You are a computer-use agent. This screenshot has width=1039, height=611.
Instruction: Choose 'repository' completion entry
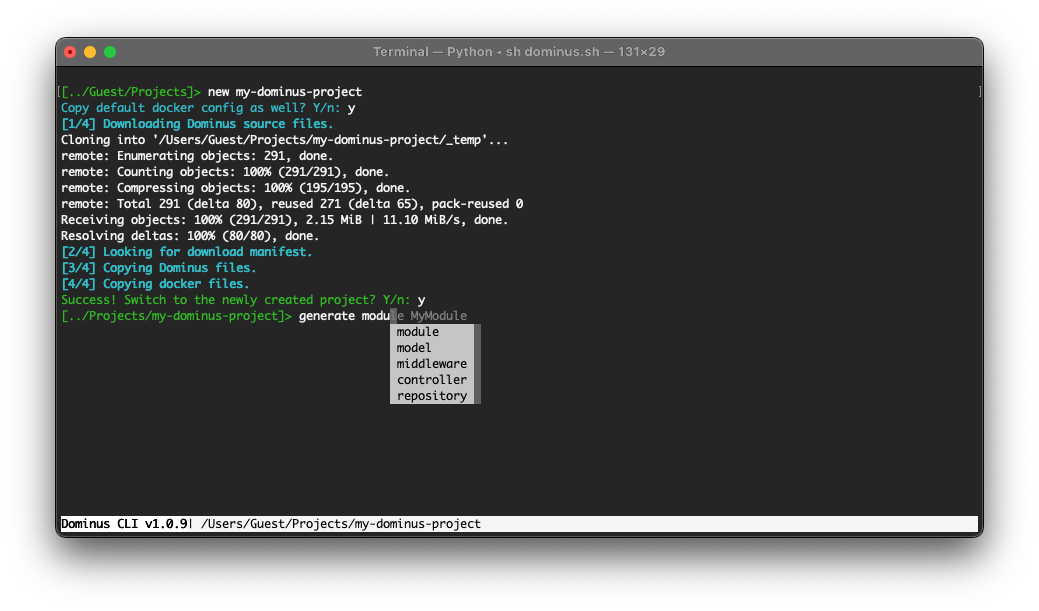431,396
